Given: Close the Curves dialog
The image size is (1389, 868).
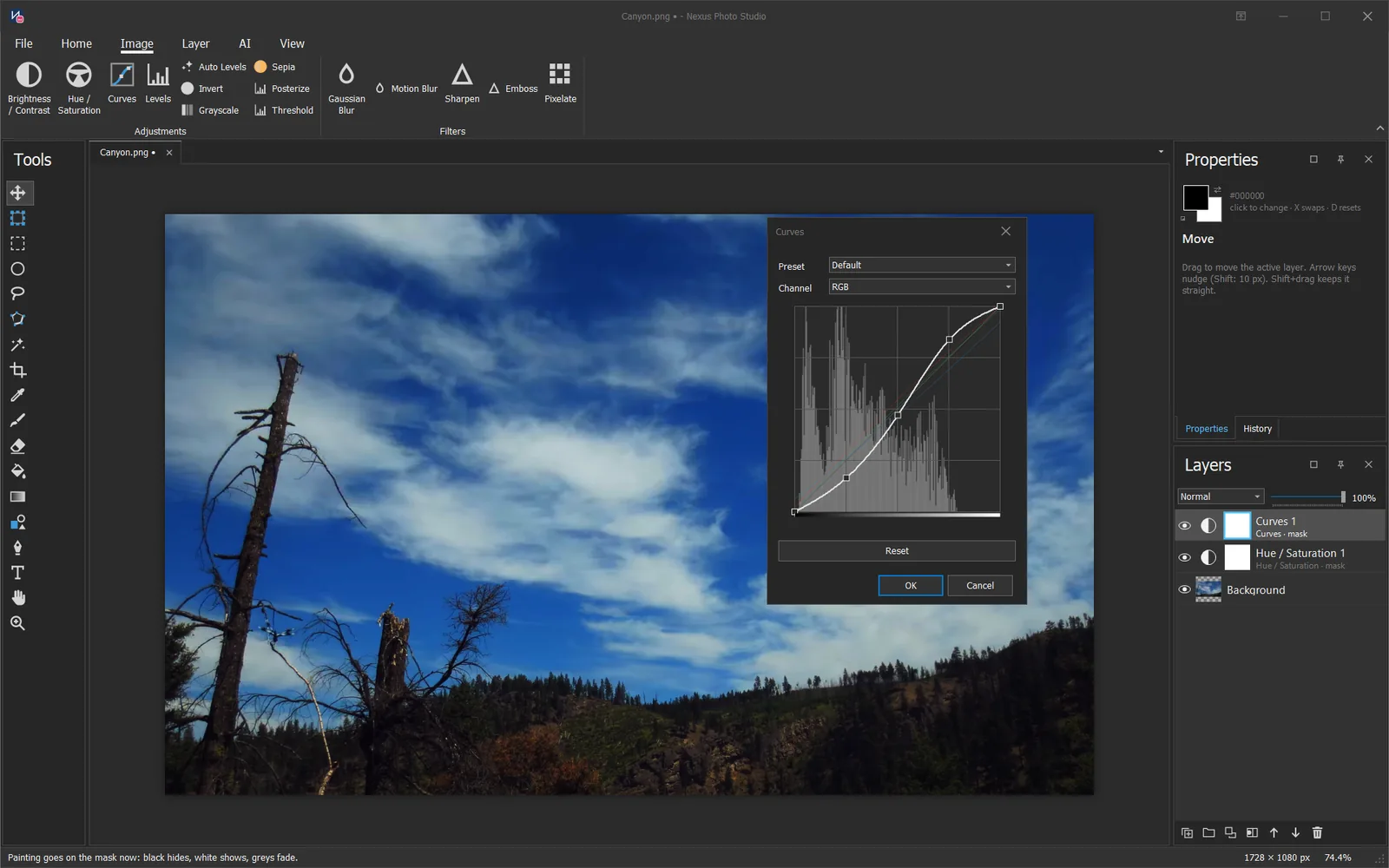Looking at the screenshot, I should pyautogui.click(x=1005, y=232).
